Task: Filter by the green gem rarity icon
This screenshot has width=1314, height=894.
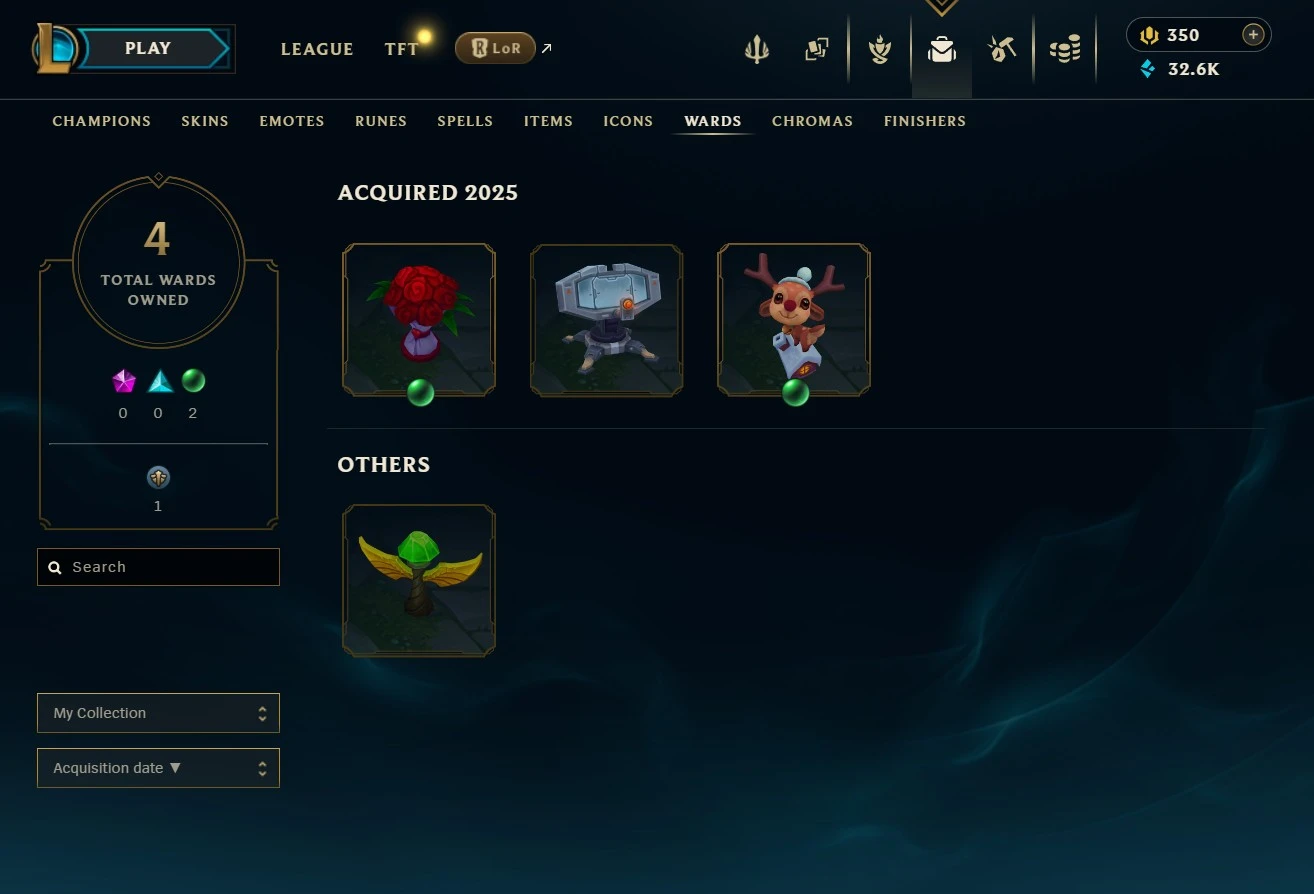Action: pyautogui.click(x=193, y=381)
